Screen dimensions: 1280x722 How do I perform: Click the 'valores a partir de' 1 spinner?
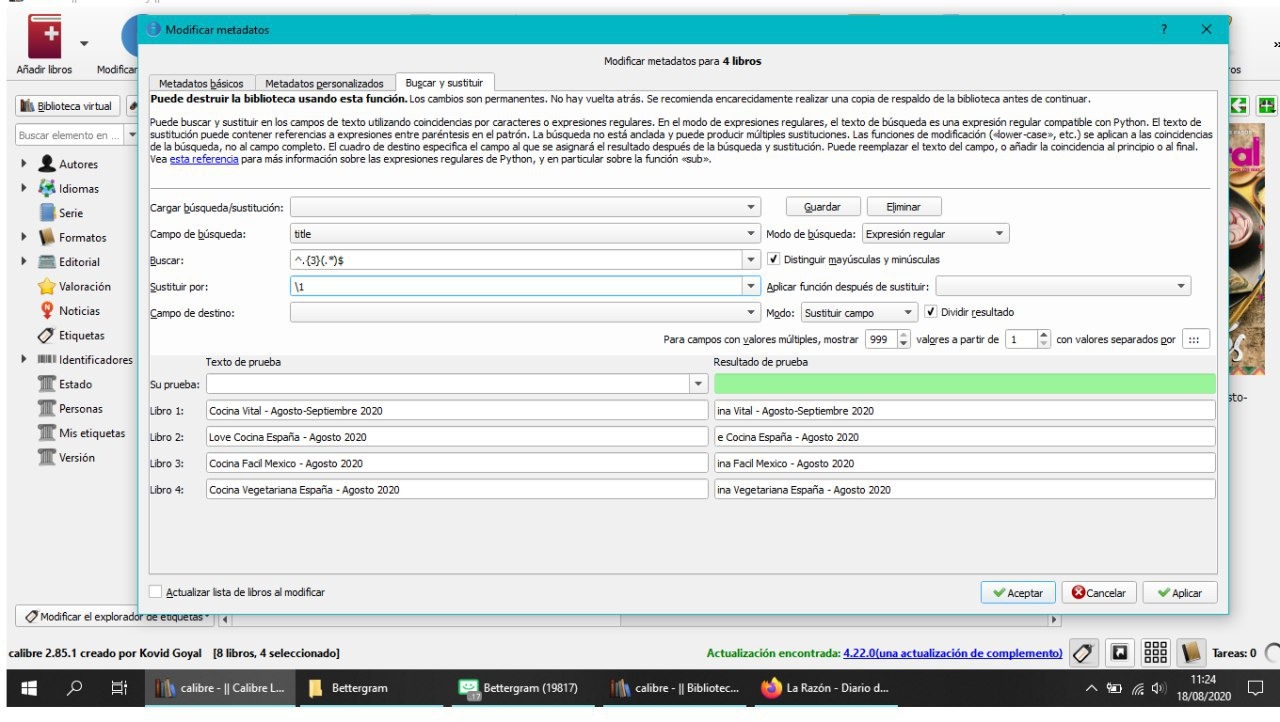[x=1028, y=339]
